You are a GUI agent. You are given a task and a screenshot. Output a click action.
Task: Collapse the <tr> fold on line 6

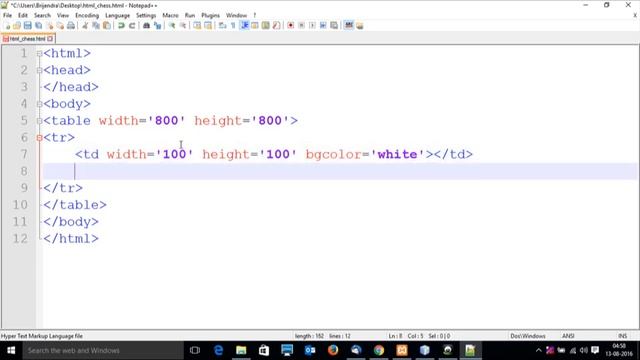tap(39, 138)
